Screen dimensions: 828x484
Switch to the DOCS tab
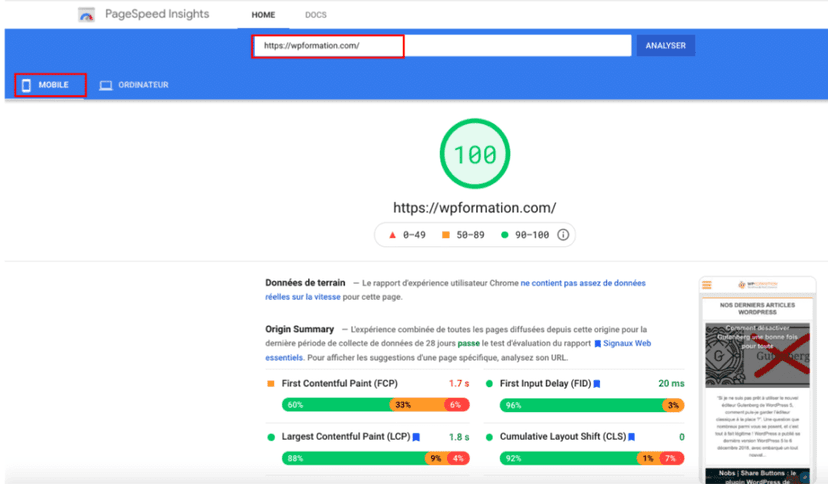click(315, 15)
